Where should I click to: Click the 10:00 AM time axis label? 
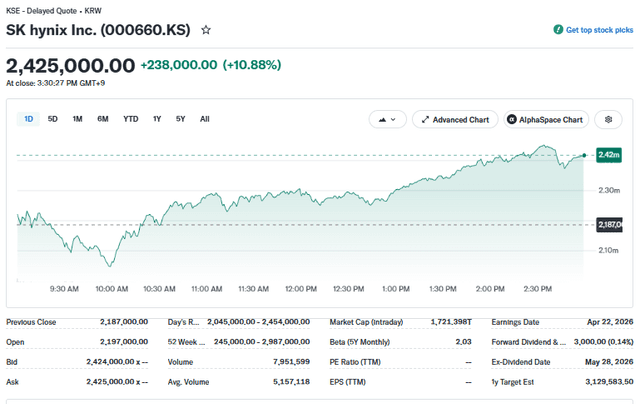click(112, 289)
